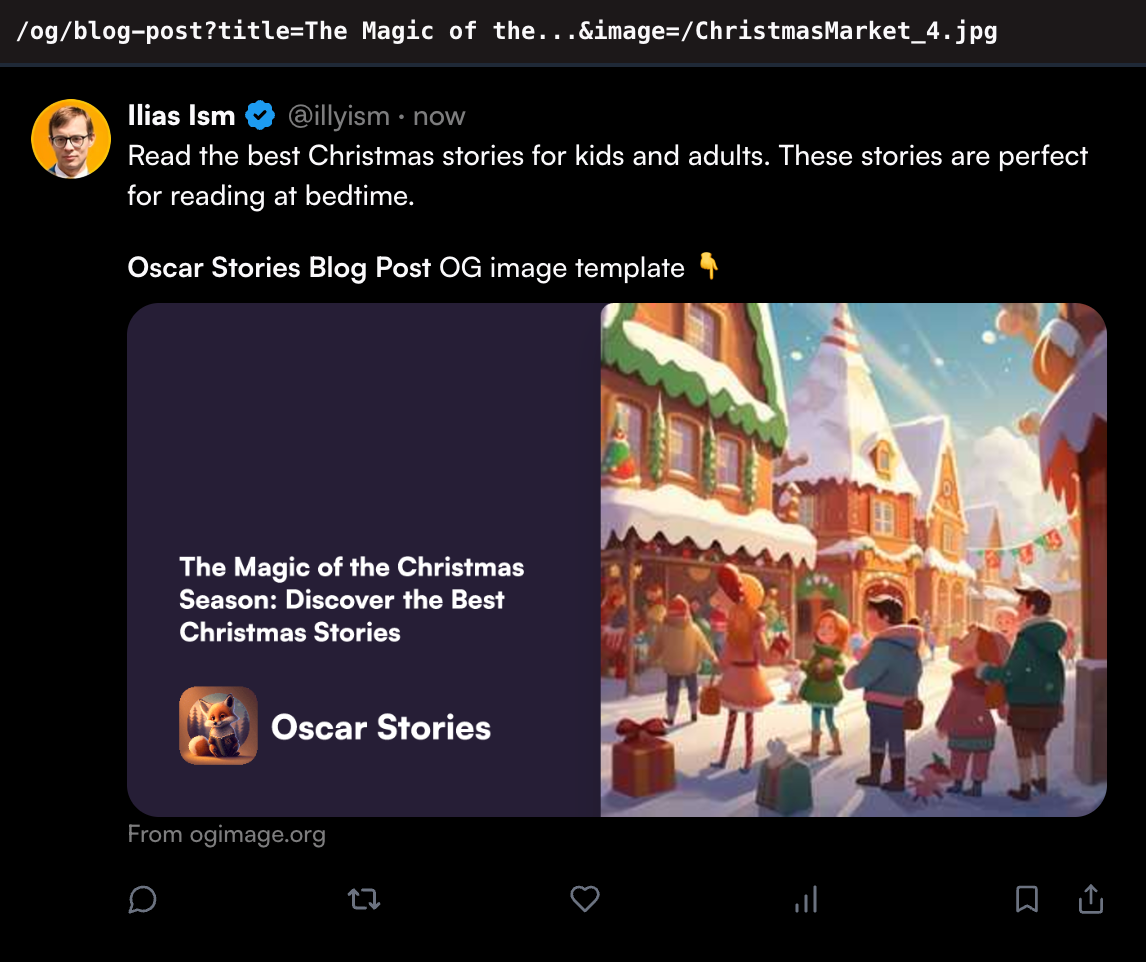Follow the From ogimage.org link

(227, 834)
